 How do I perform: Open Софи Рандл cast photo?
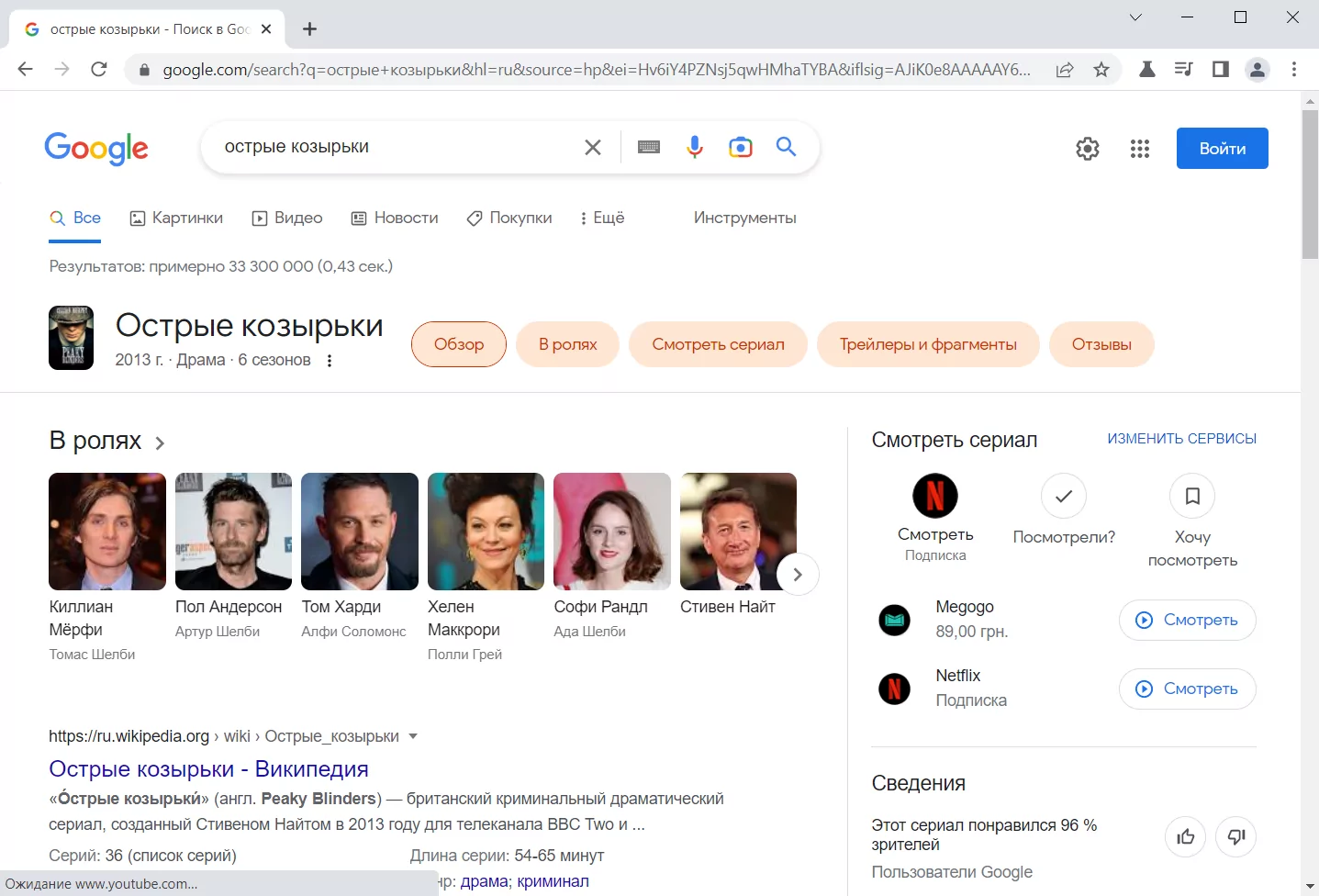pyautogui.click(x=612, y=532)
